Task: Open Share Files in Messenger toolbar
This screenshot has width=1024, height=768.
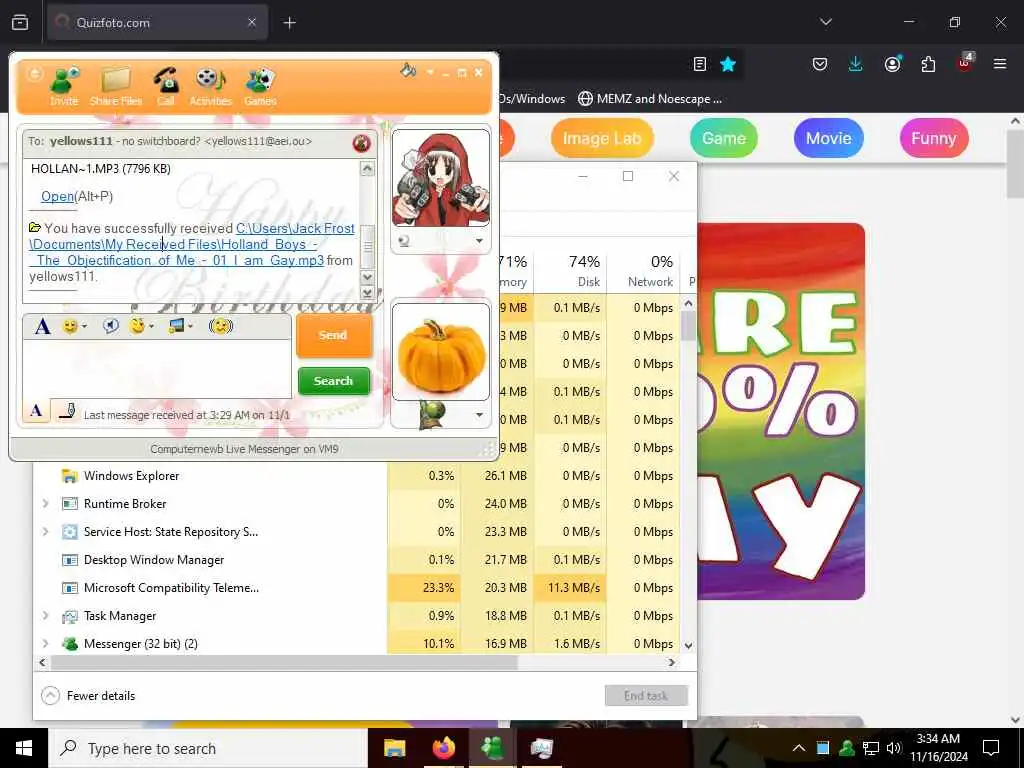Action: (116, 86)
